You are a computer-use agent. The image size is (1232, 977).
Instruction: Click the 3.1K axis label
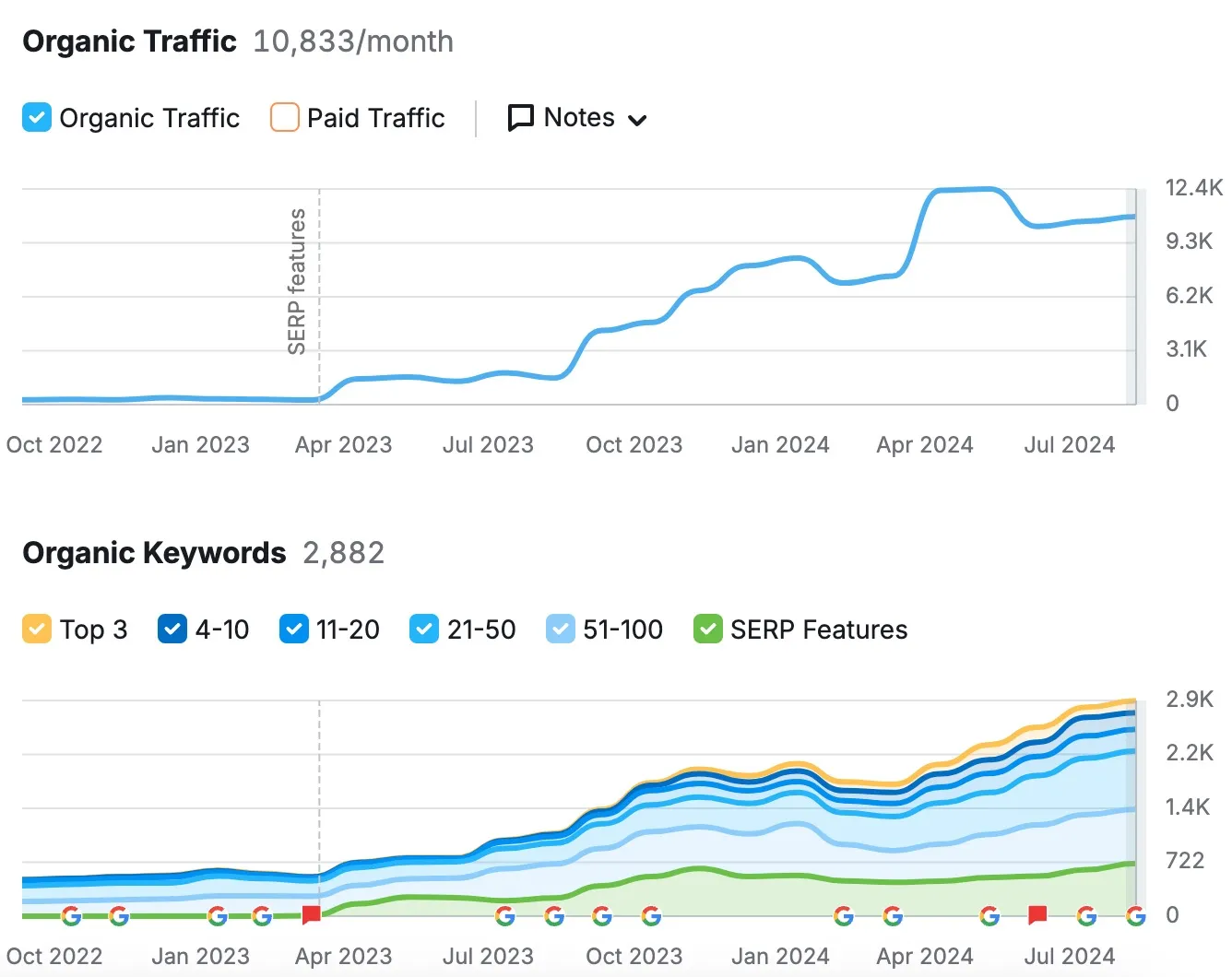(1186, 349)
